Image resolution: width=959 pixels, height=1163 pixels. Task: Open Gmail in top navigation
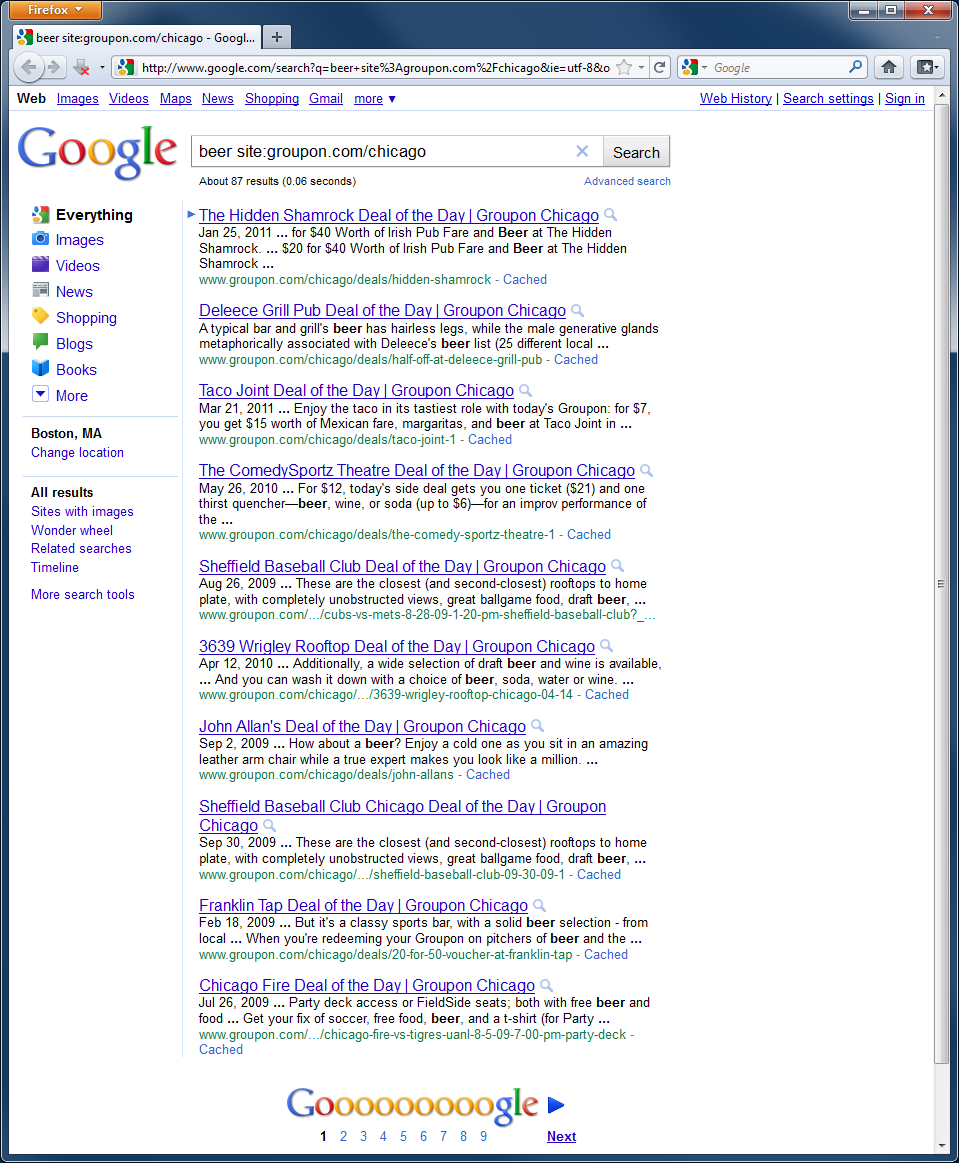(326, 99)
